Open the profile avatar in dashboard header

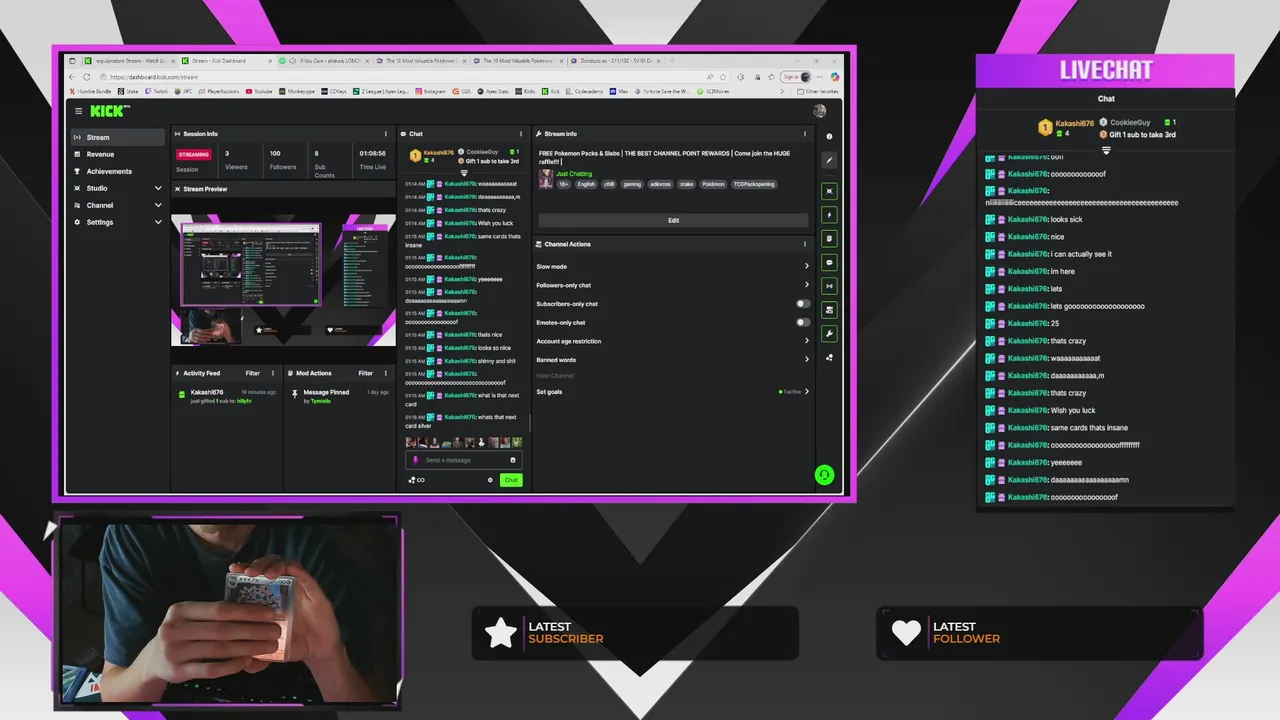(820, 111)
